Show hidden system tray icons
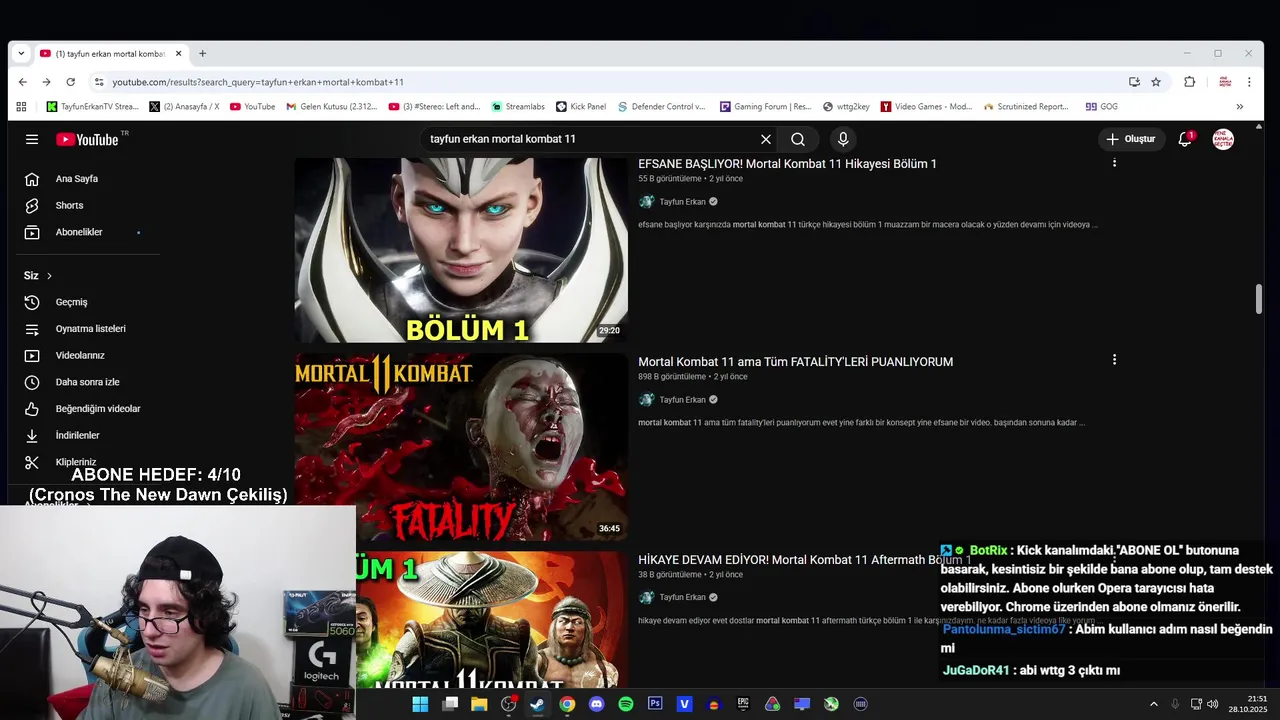Viewport: 1280px width, 720px height. [x=1153, y=704]
